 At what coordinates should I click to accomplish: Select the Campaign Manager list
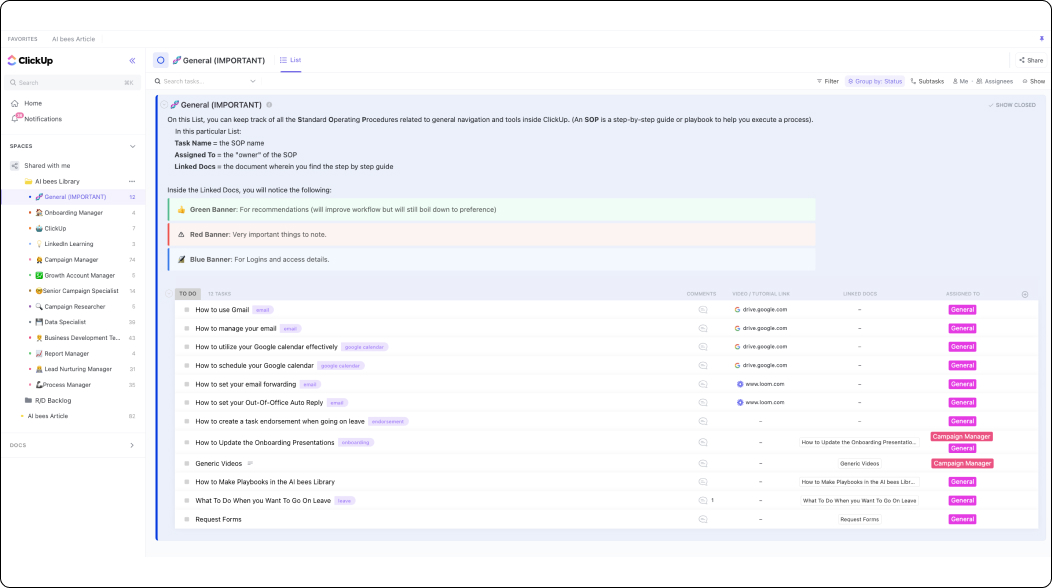(x=71, y=260)
